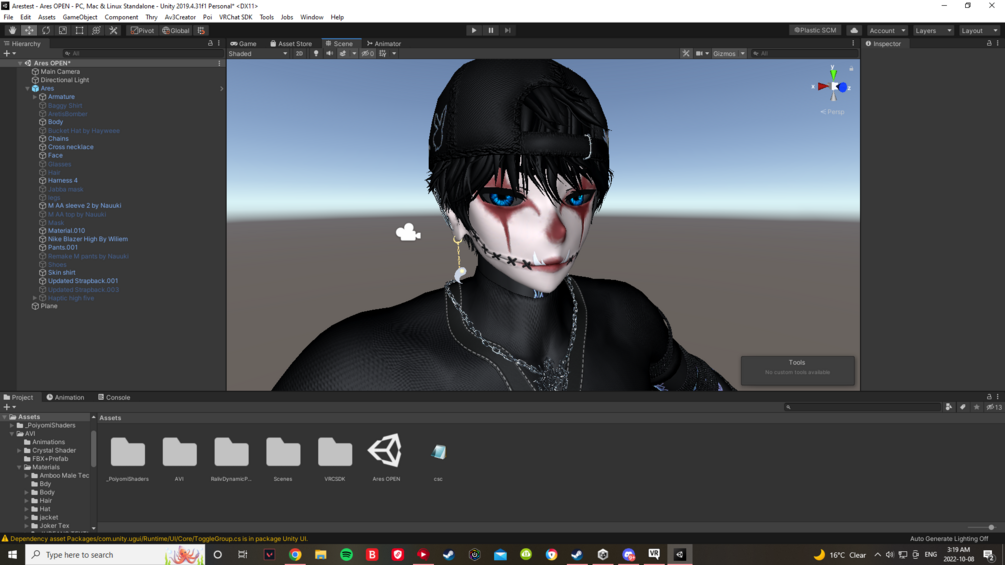Image resolution: width=1005 pixels, height=565 pixels.
Task: Toggle scene lighting bulb icon
Action: click(x=315, y=53)
